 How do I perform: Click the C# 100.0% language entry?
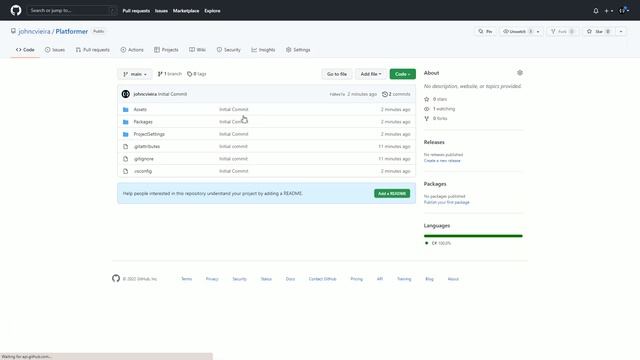coord(438,243)
